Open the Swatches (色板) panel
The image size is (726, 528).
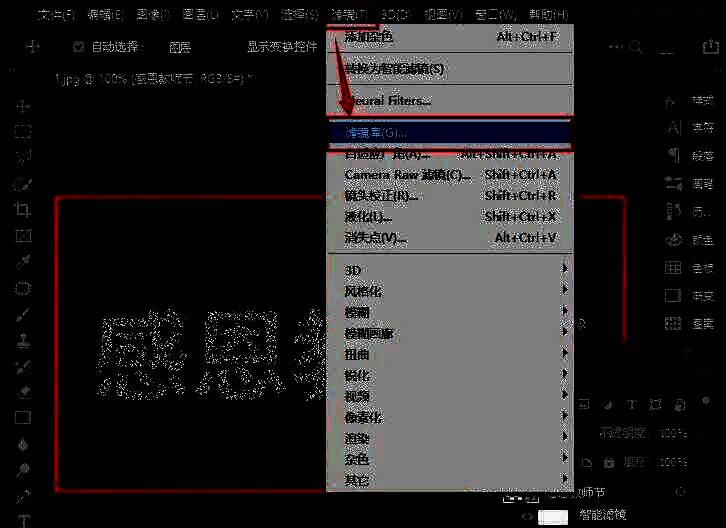point(689,268)
